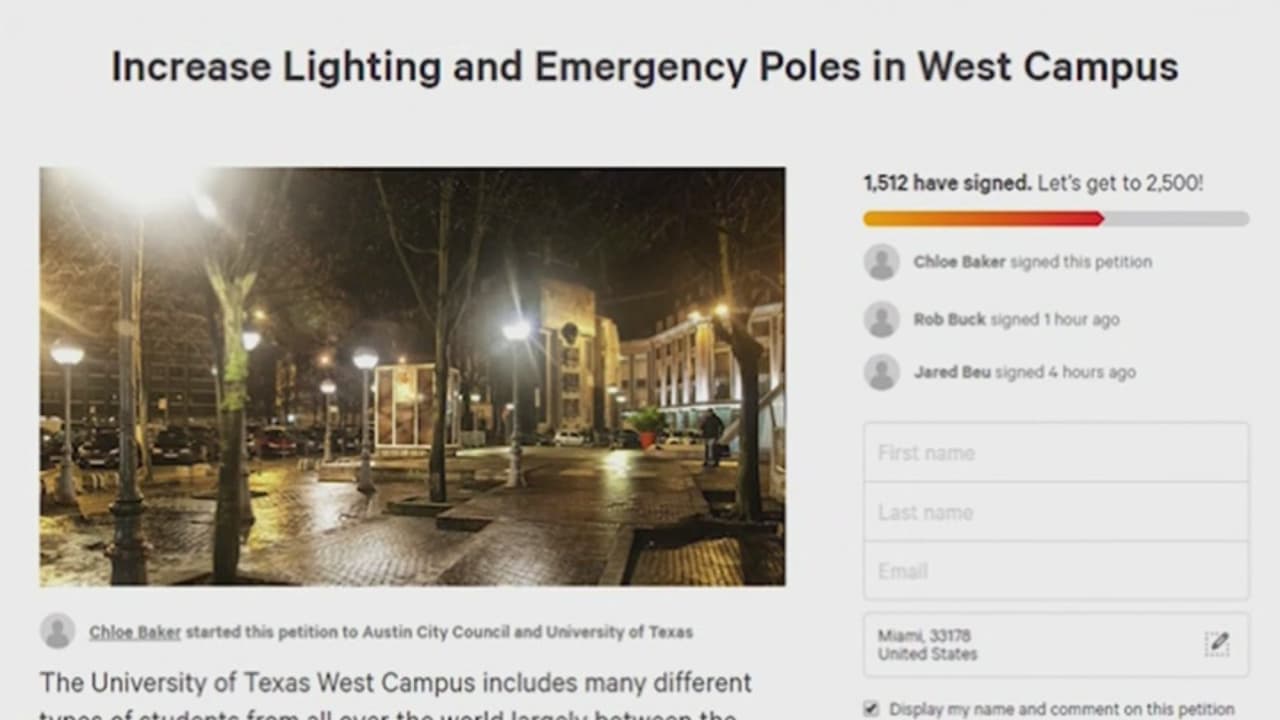Click avatar next to Jared Beu

click(x=881, y=372)
